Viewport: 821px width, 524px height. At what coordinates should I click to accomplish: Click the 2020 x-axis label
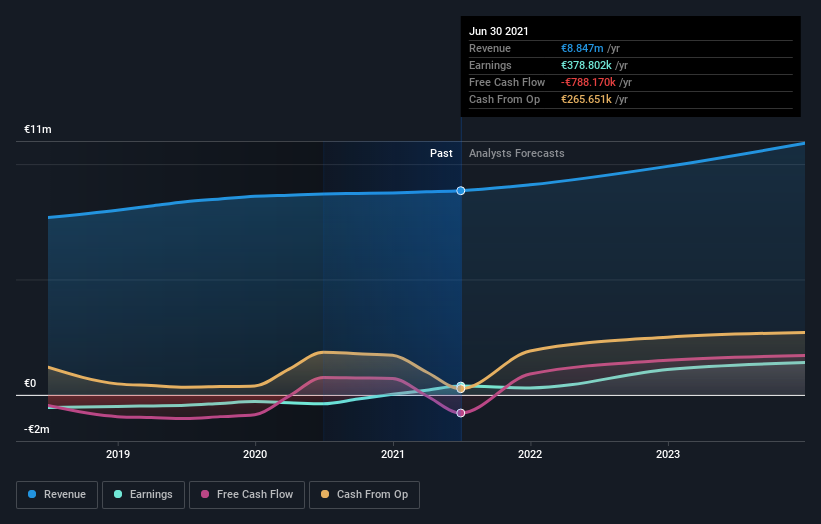point(255,454)
